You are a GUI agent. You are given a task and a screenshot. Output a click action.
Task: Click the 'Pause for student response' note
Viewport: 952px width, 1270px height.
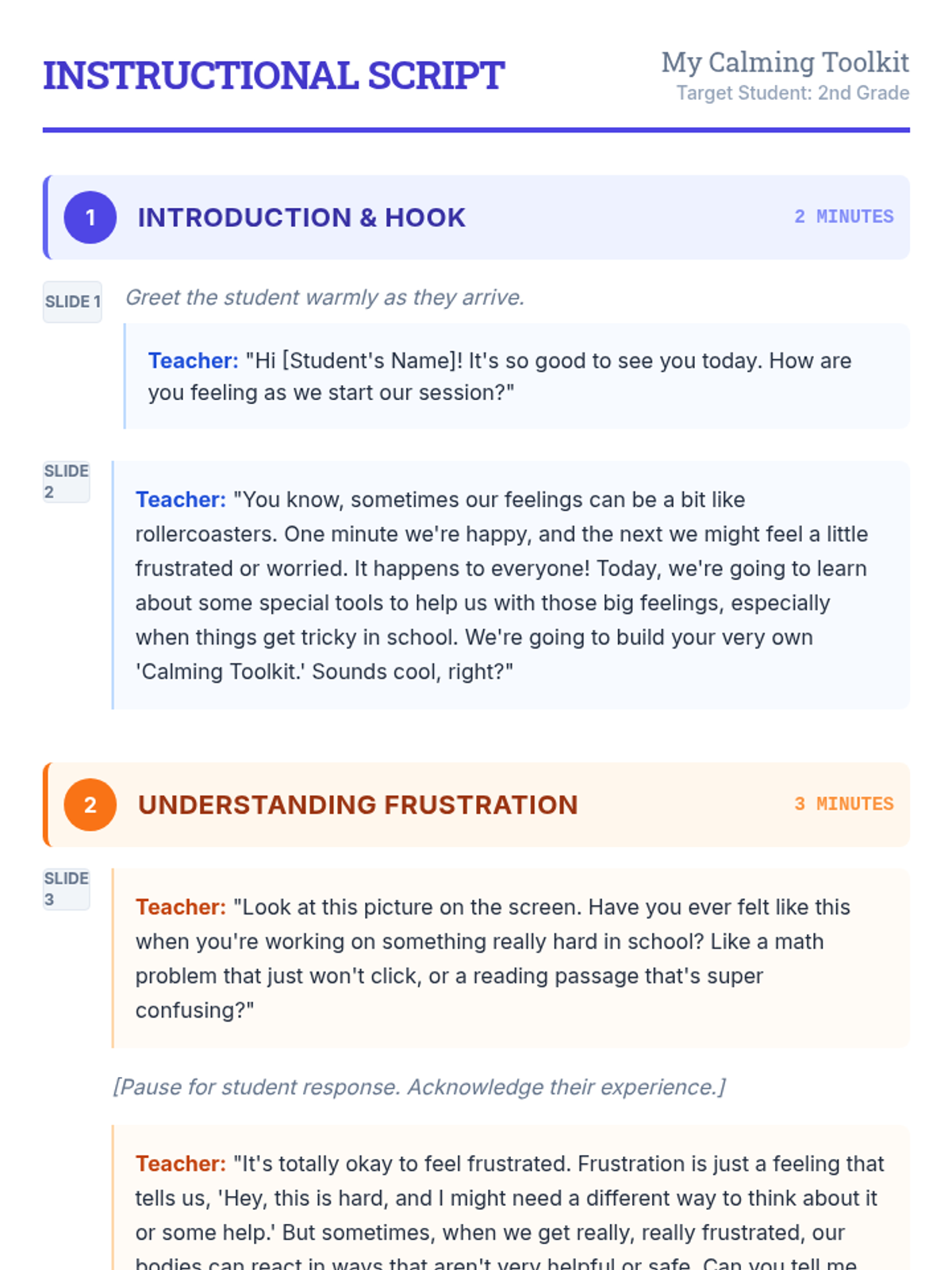click(x=420, y=1087)
